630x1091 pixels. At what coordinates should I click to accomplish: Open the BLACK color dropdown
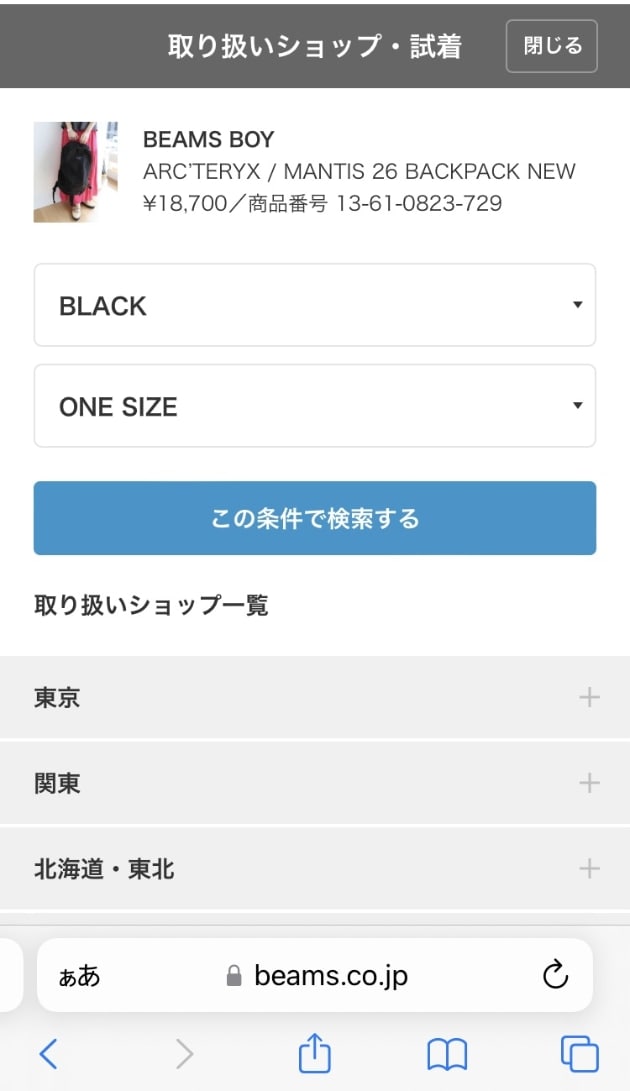coord(315,305)
